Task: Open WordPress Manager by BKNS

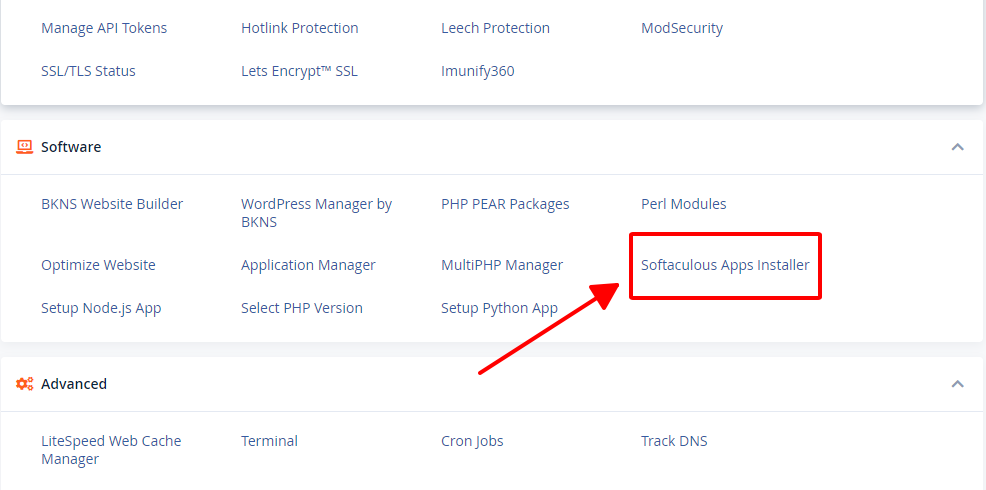Action: pyautogui.click(x=316, y=213)
